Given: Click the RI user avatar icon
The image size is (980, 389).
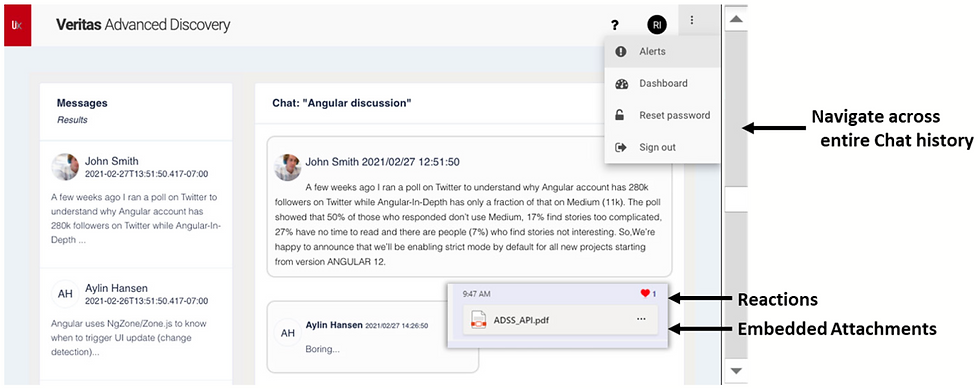Looking at the screenshot, I should point(657,25).
